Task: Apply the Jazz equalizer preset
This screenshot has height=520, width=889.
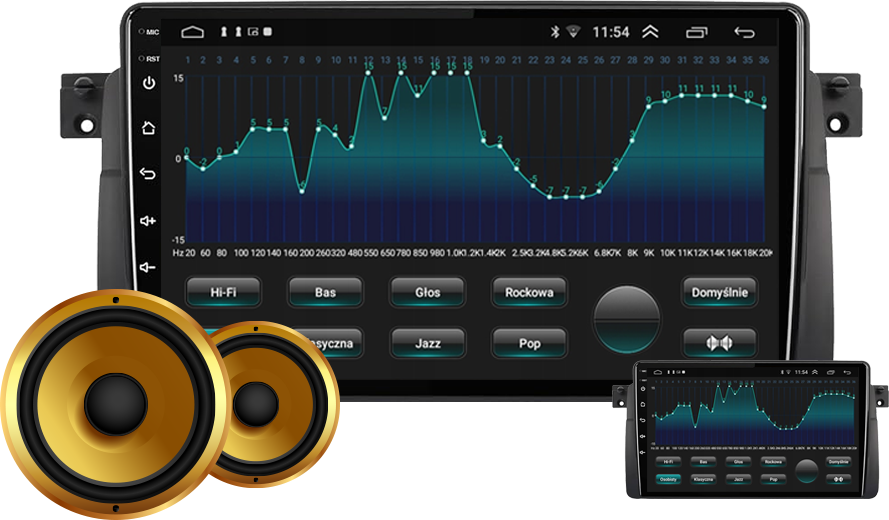Action: click(427, 343)
